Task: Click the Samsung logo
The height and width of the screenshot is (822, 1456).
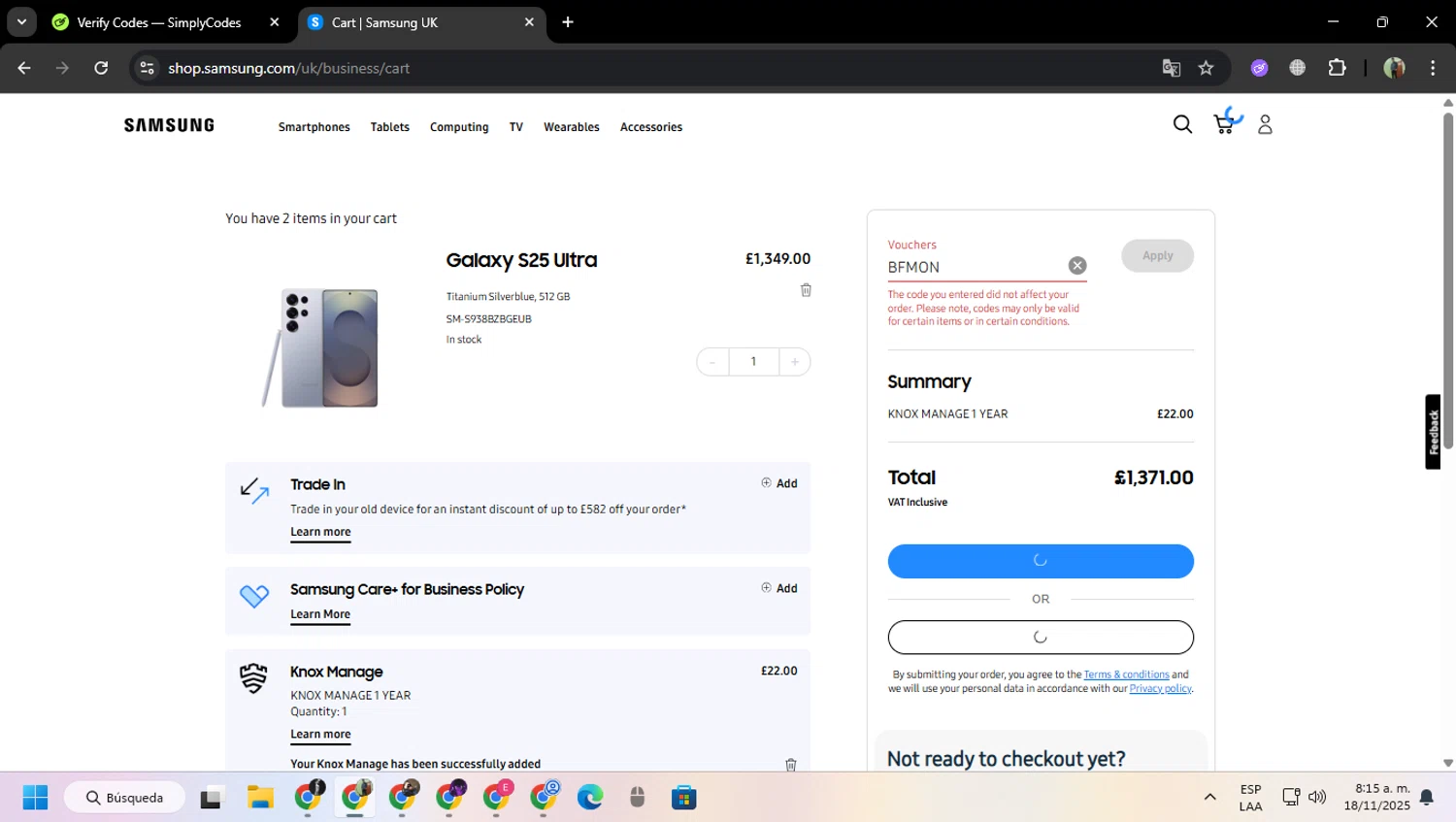Action: 169,125
